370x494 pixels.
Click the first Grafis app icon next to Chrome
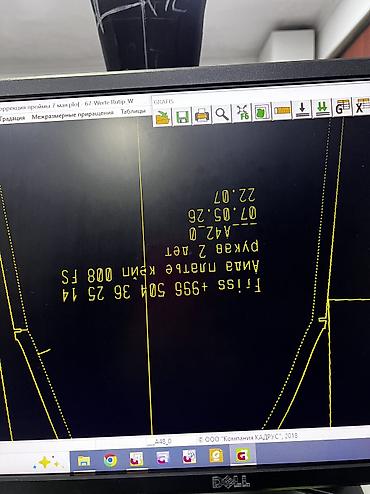[136, 459]
